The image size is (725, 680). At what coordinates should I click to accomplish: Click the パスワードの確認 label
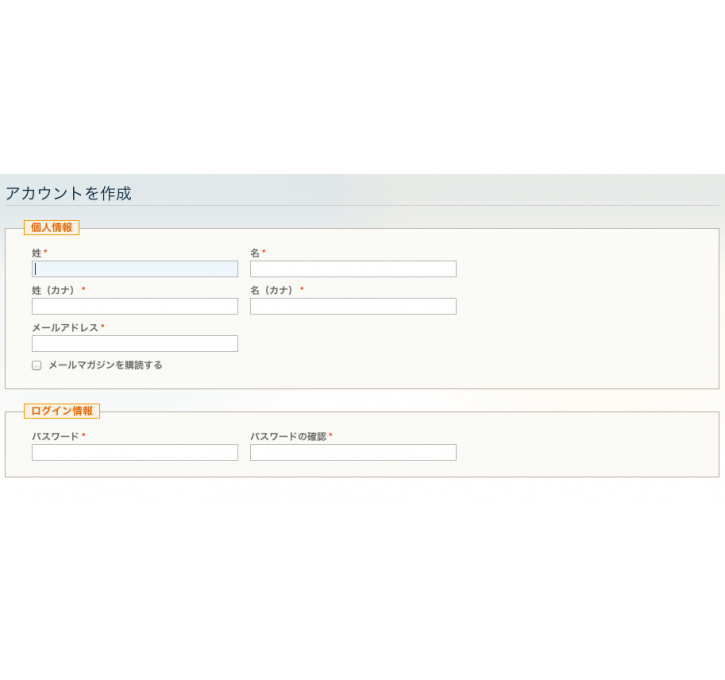point(288,436)
